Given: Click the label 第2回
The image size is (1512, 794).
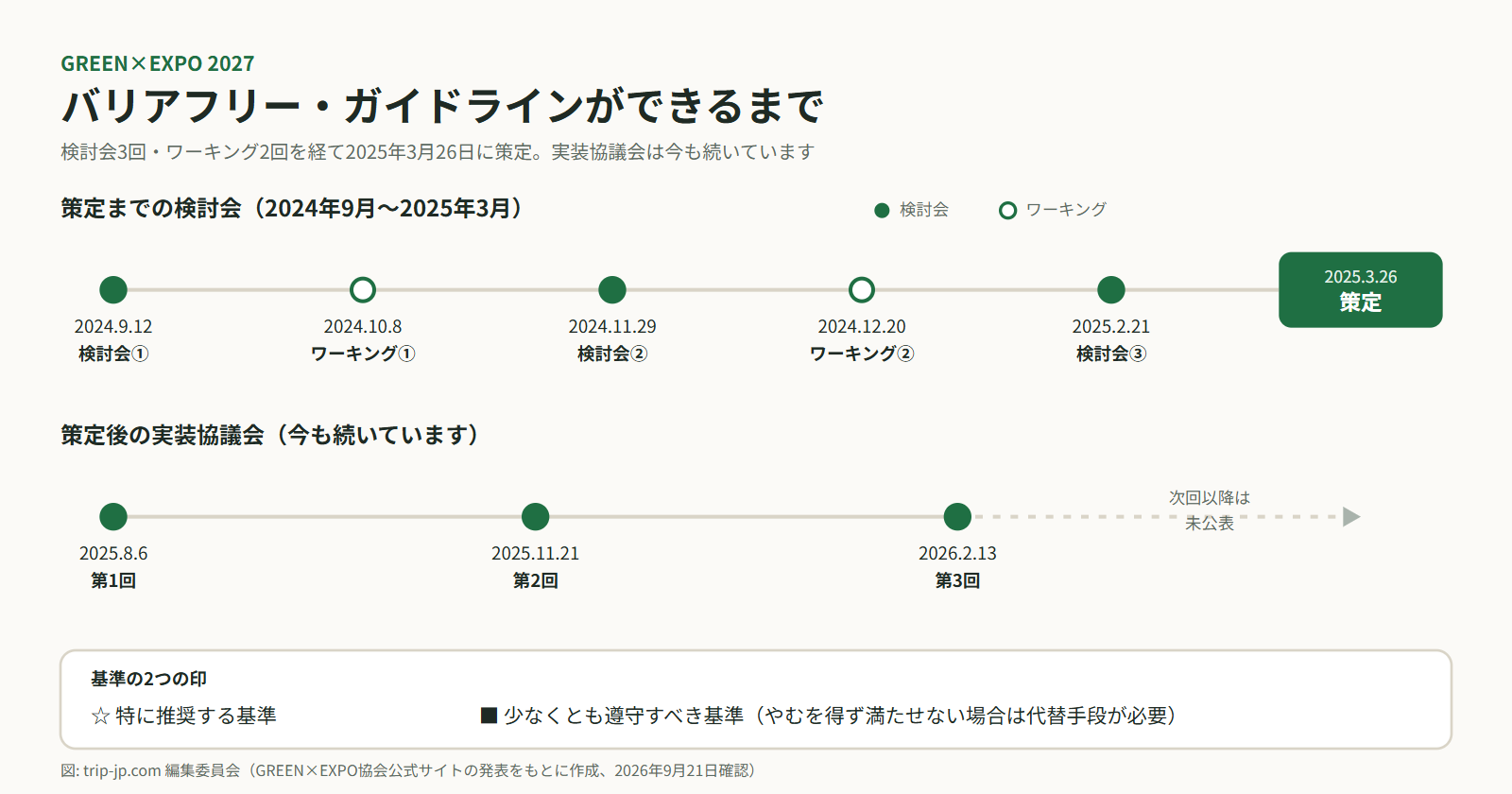Looking at the screenshot, I should 536,580.
